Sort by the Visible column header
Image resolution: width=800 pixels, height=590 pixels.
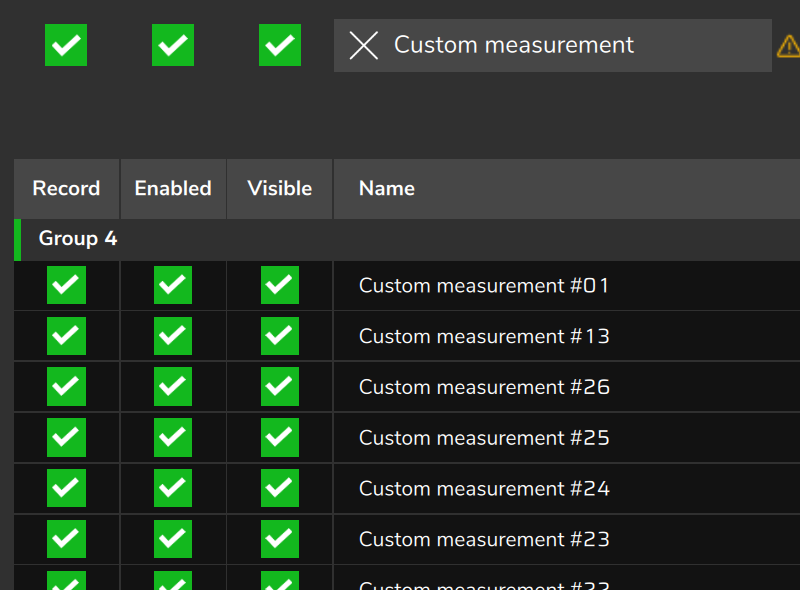pos(280,189)
